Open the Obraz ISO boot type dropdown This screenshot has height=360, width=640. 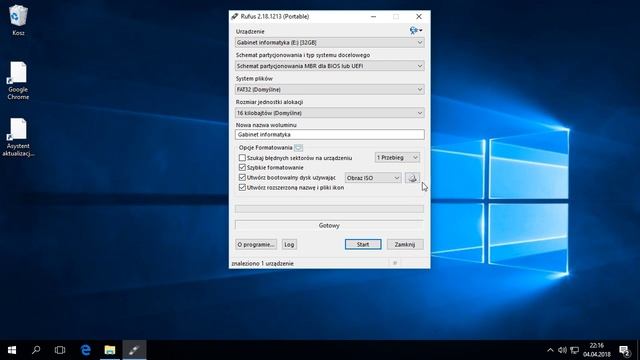(373, 178)
